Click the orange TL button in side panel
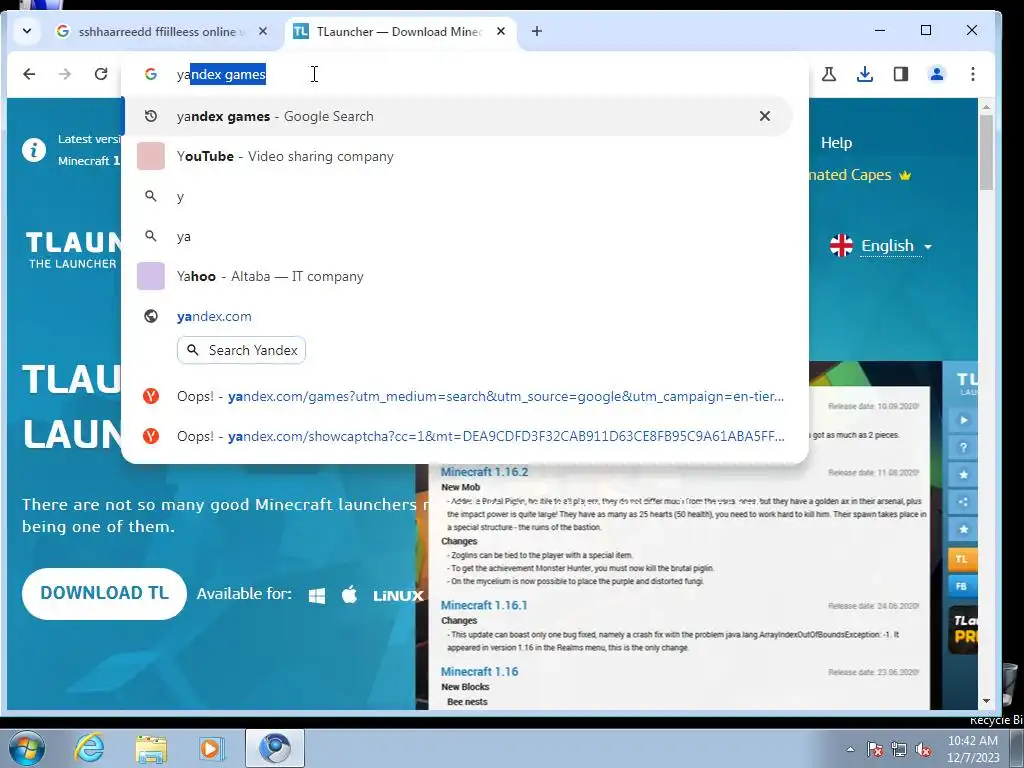1024x768 pixels. coord(962,559)
